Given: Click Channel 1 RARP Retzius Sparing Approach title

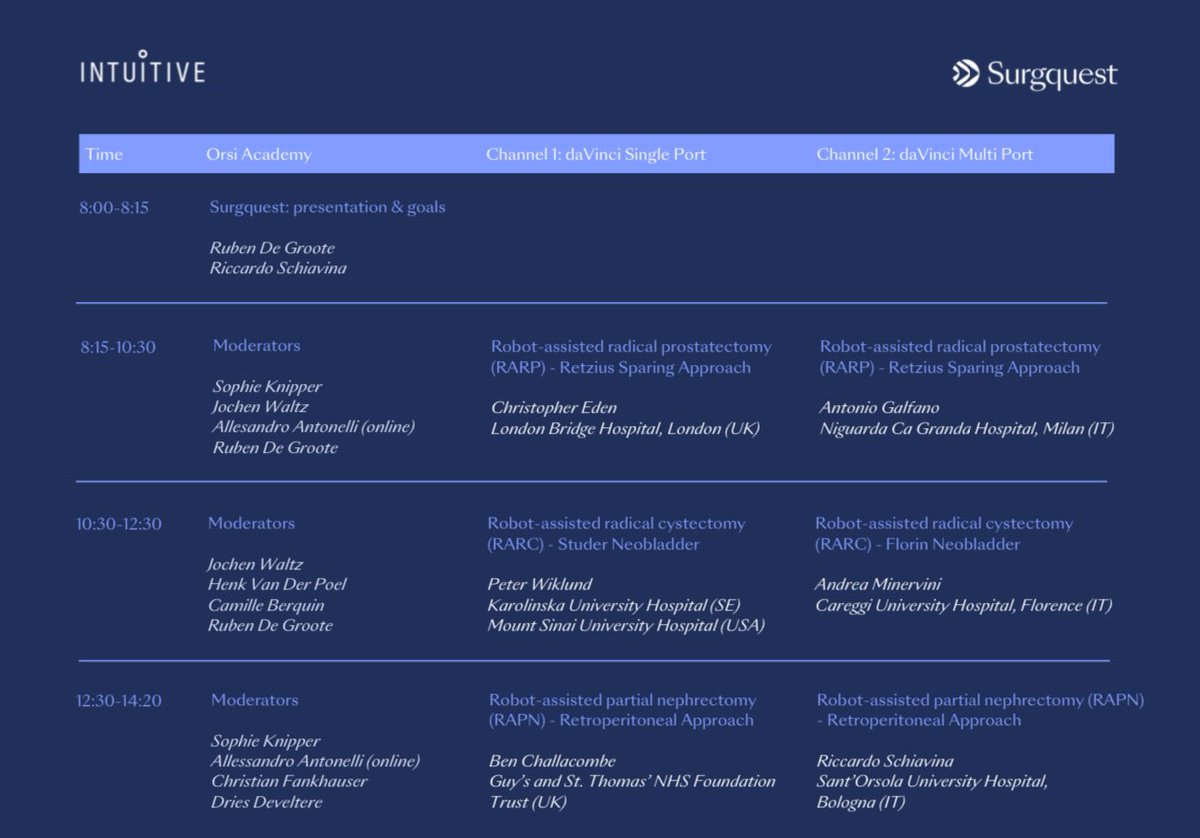Looking at the screenshot, I should click(x=631, y=357).
